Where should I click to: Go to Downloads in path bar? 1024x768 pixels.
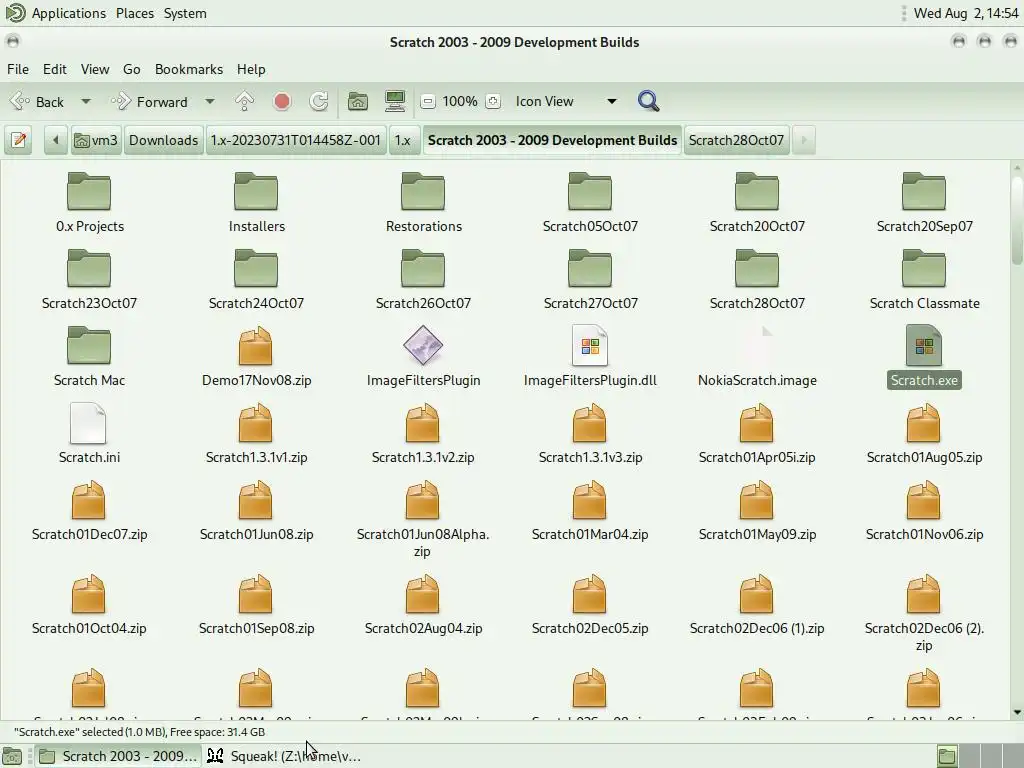(163, 140)
